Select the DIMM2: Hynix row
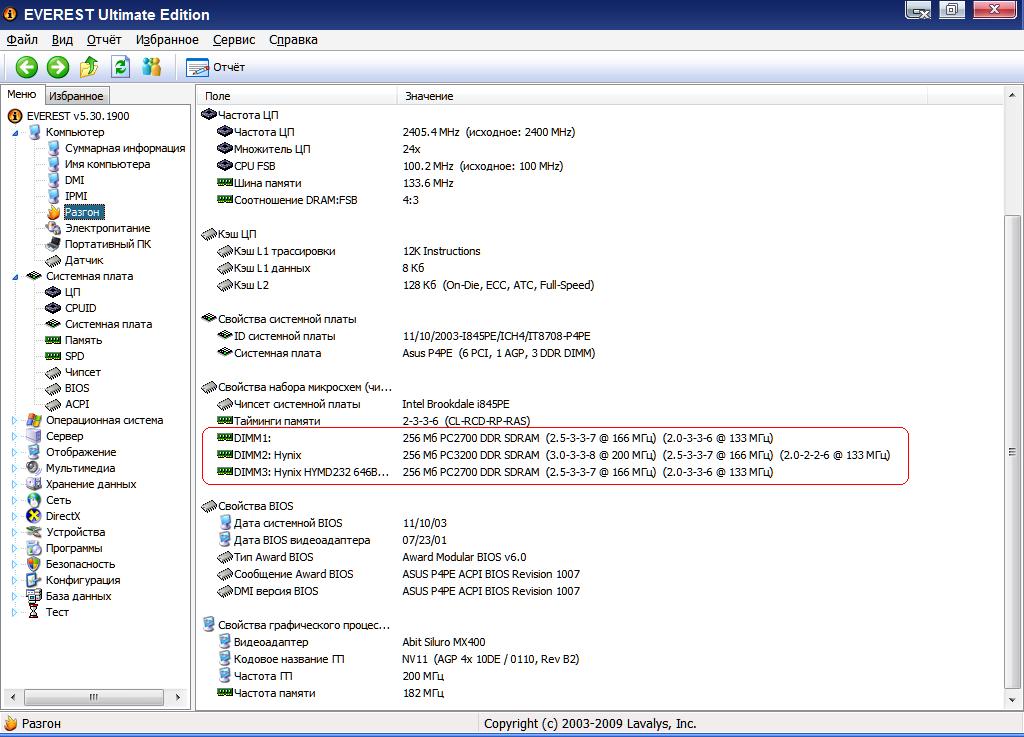This screenshot has height=737, width=1024. pyautogui.click(x=552, y=455)
